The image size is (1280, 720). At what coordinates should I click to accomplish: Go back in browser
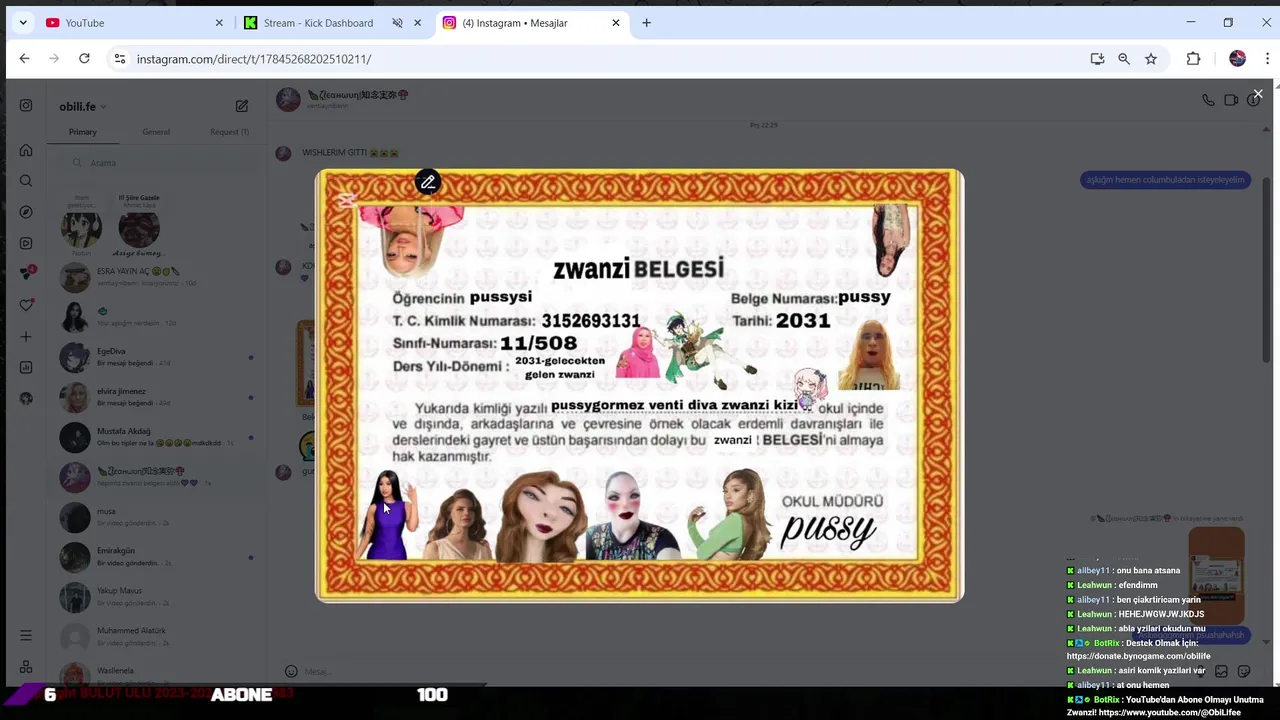(24, 59)
